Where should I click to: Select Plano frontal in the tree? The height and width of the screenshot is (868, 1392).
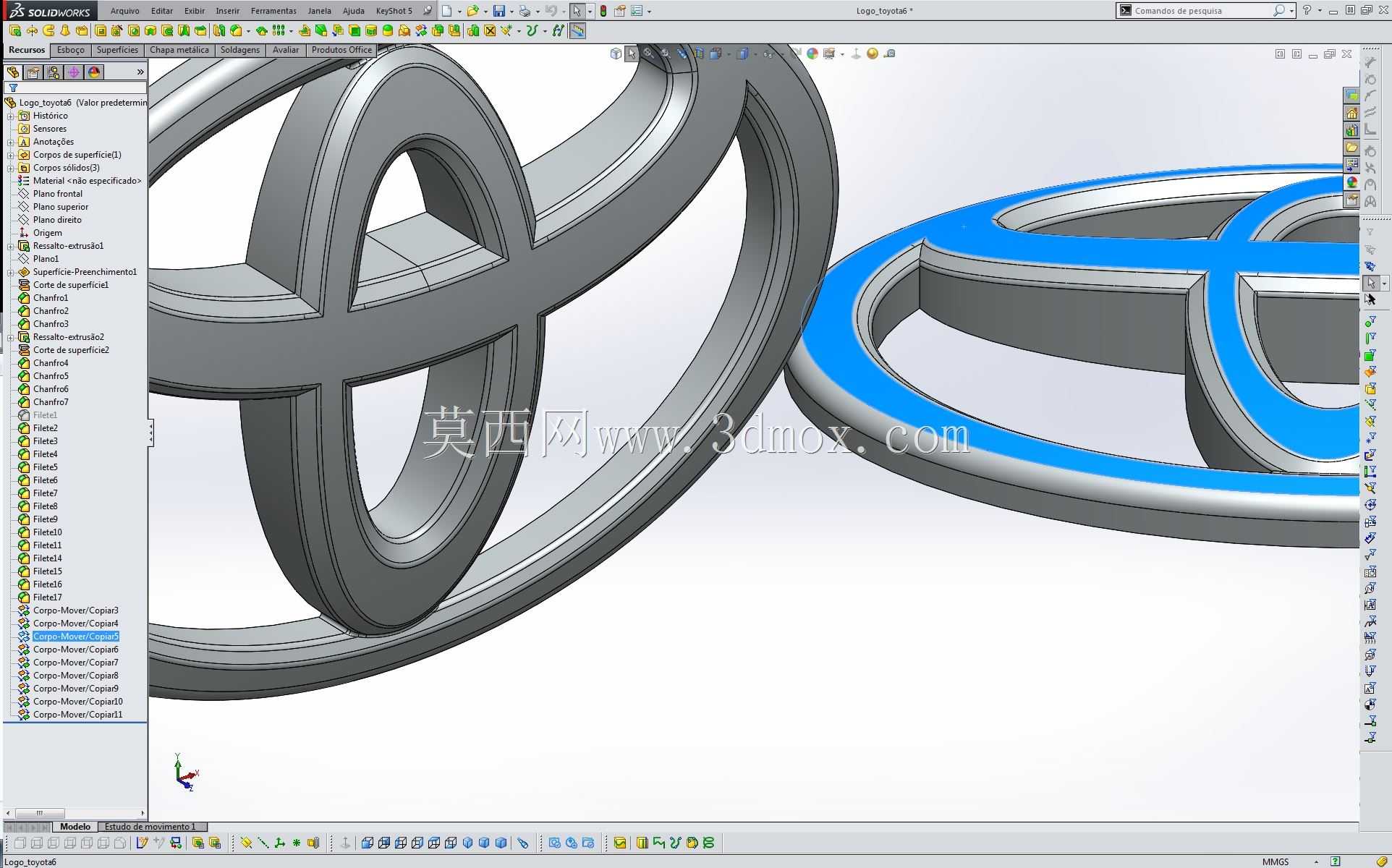(58, 194)
